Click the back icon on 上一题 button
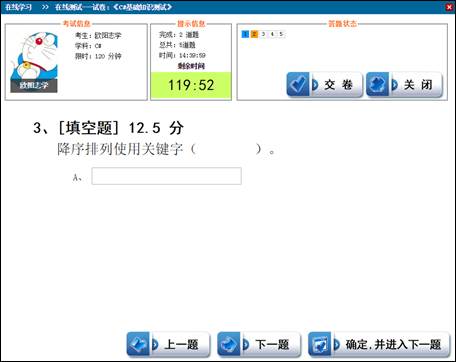 pos(138,344)
